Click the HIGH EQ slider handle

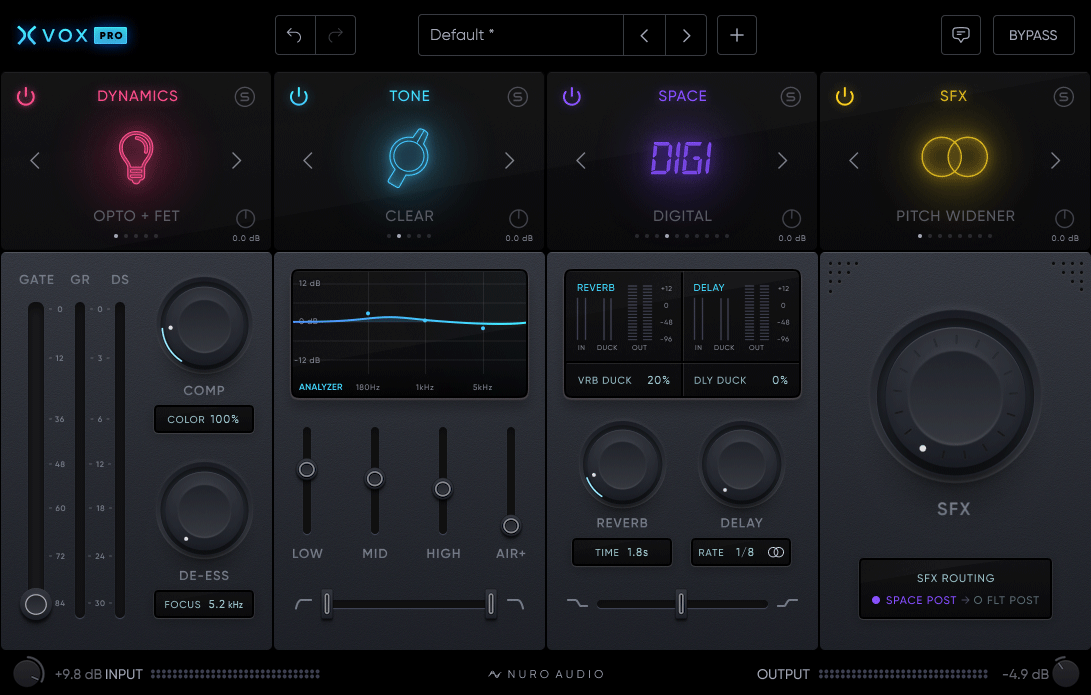click(443, 489)
